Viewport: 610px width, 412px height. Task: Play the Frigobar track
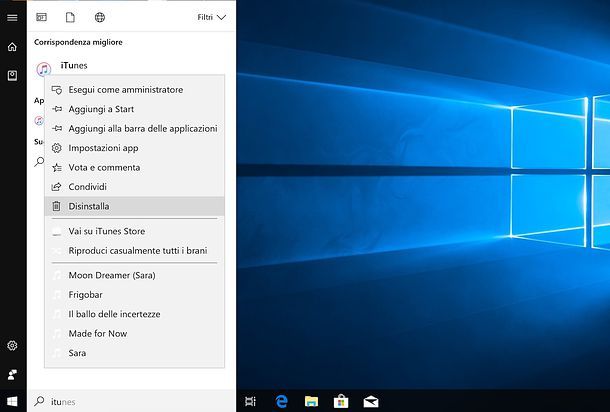[134, 295]
